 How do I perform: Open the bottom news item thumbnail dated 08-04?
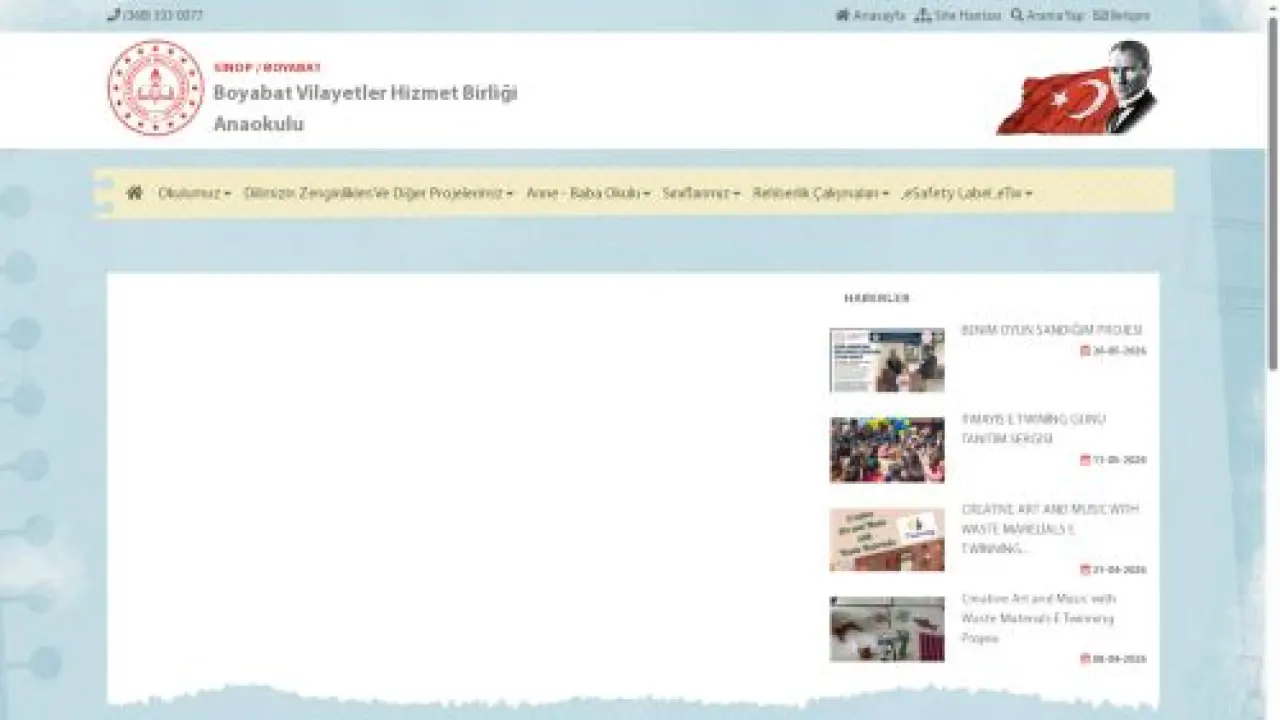tap(887, 629)
